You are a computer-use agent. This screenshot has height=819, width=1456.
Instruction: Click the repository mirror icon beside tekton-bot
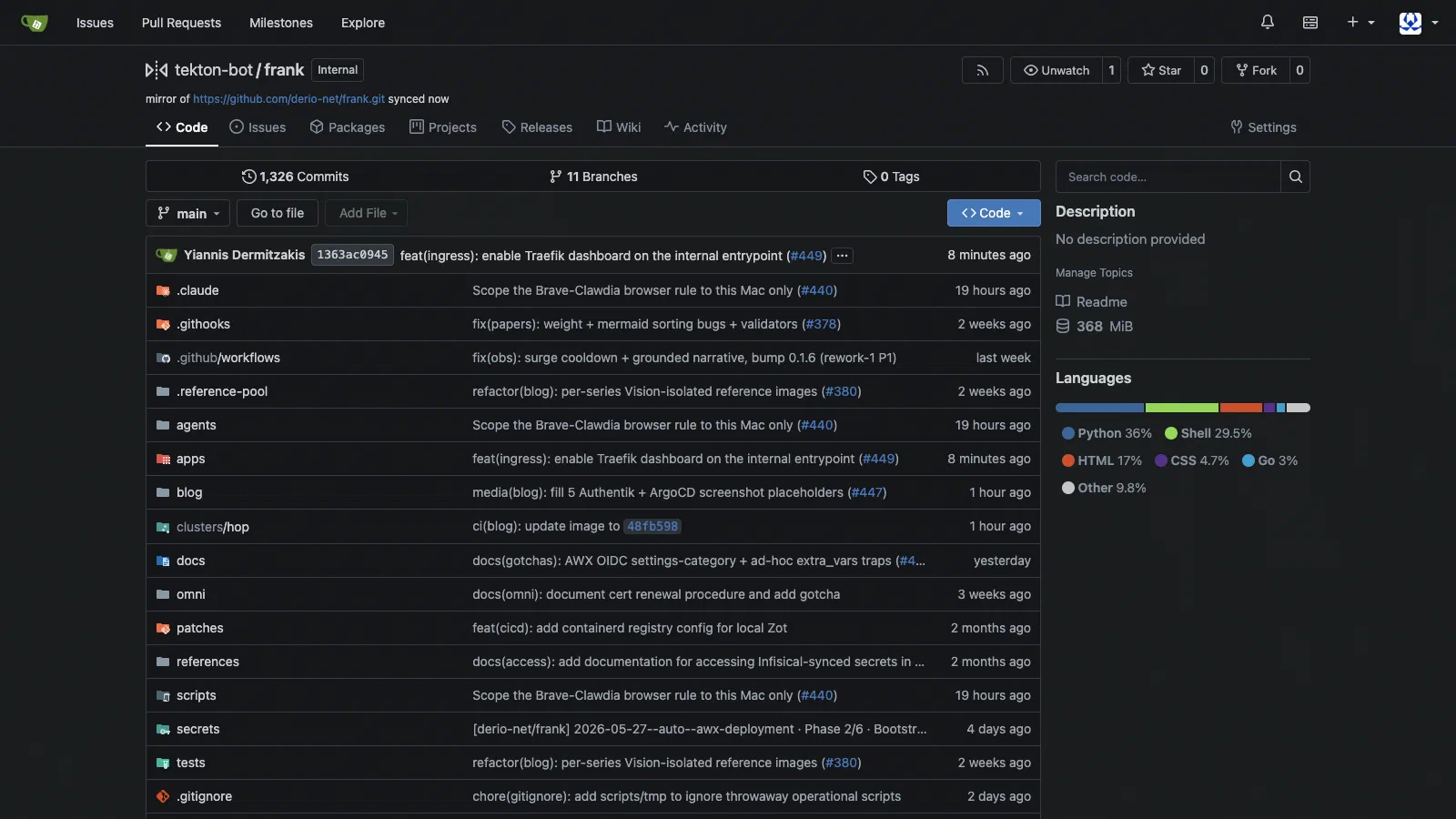click(x=157, y=70)
